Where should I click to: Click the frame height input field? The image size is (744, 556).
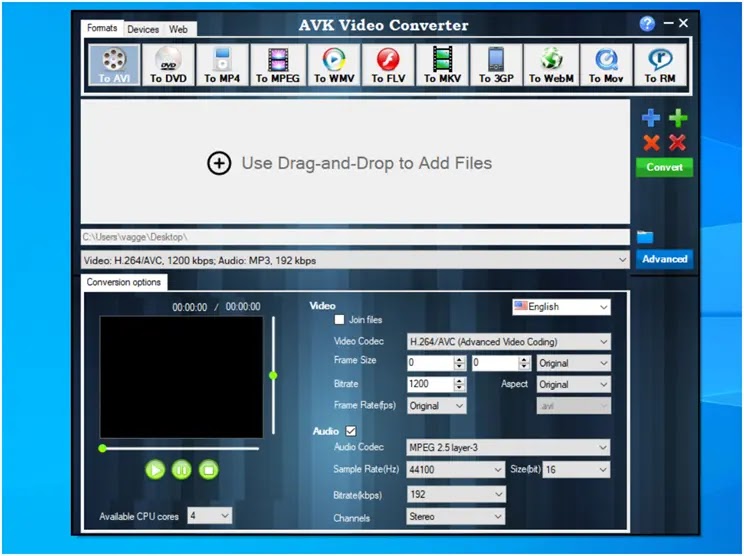pos(495,363)
